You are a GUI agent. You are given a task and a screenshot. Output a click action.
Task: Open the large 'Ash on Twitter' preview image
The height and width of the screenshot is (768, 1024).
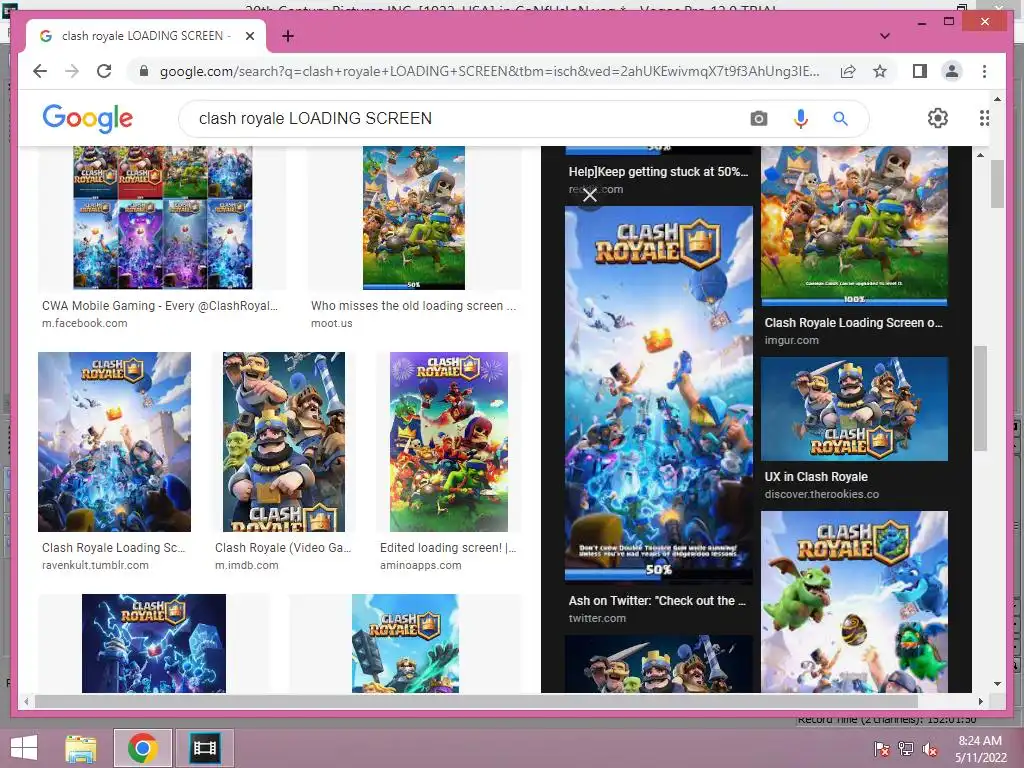click(x=658, y=393)
